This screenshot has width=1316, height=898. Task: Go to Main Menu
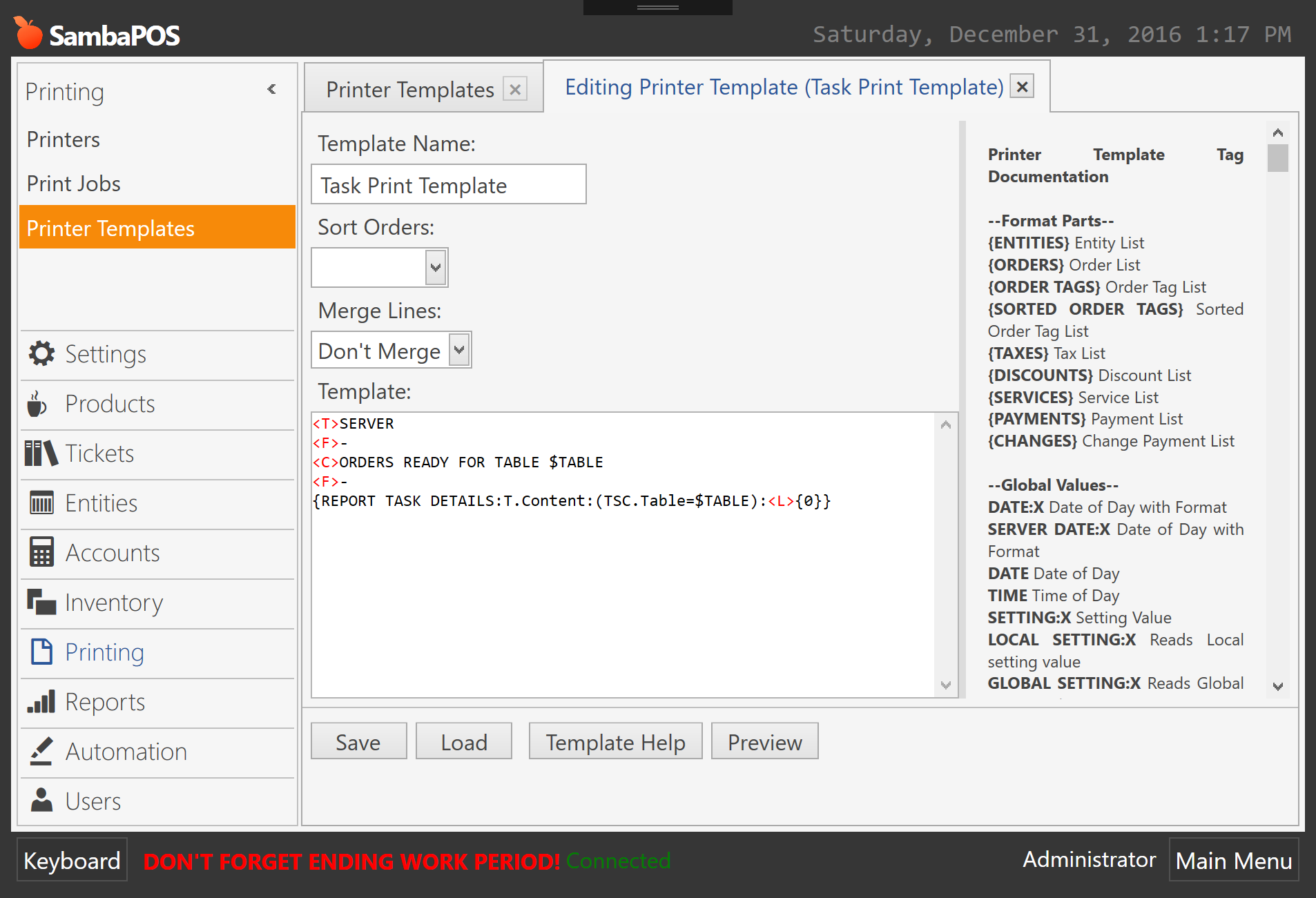(x=1233, y=860)
